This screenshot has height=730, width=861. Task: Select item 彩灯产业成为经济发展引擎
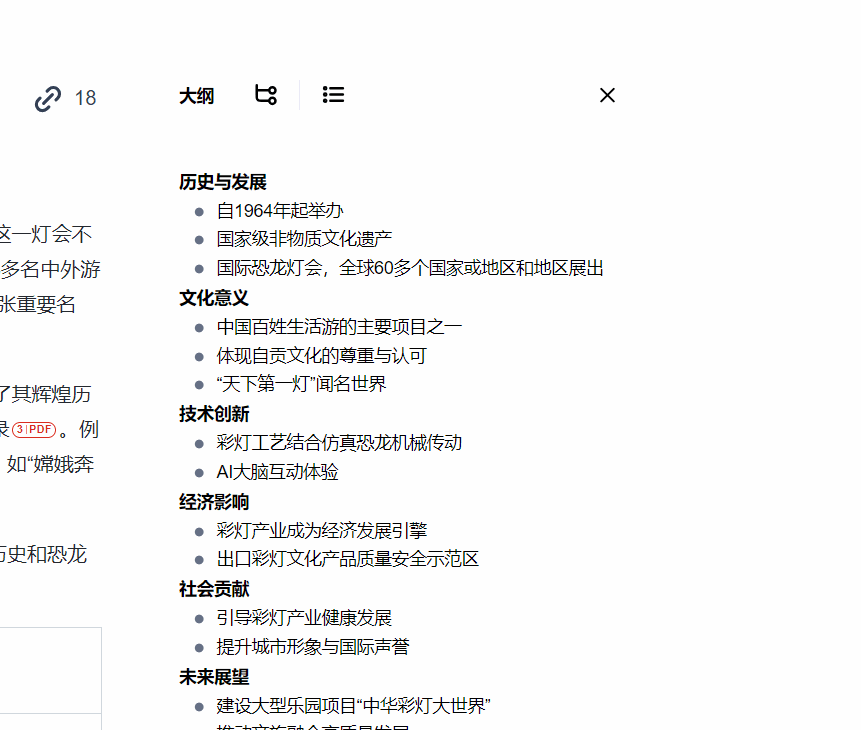click(322, 531)
